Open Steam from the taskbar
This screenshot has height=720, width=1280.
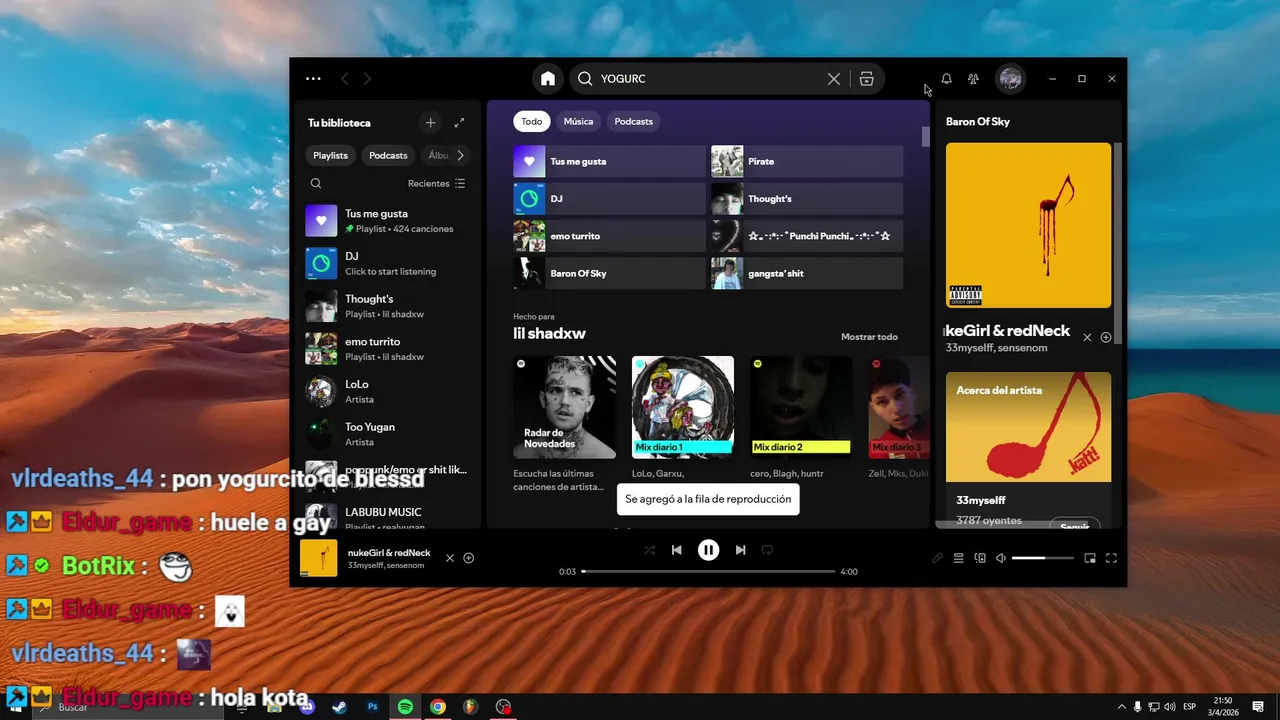pyautogui.click(x=340, y=706)
